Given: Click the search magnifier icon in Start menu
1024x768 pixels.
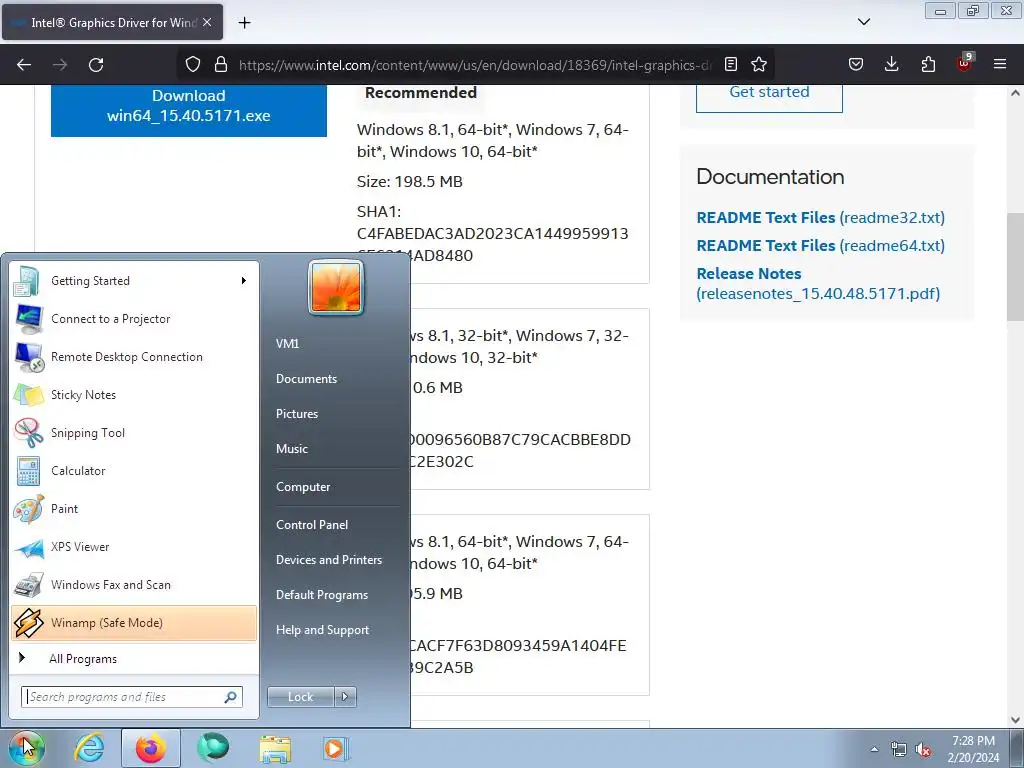Looking at the screenshot, I should [231, 697].
